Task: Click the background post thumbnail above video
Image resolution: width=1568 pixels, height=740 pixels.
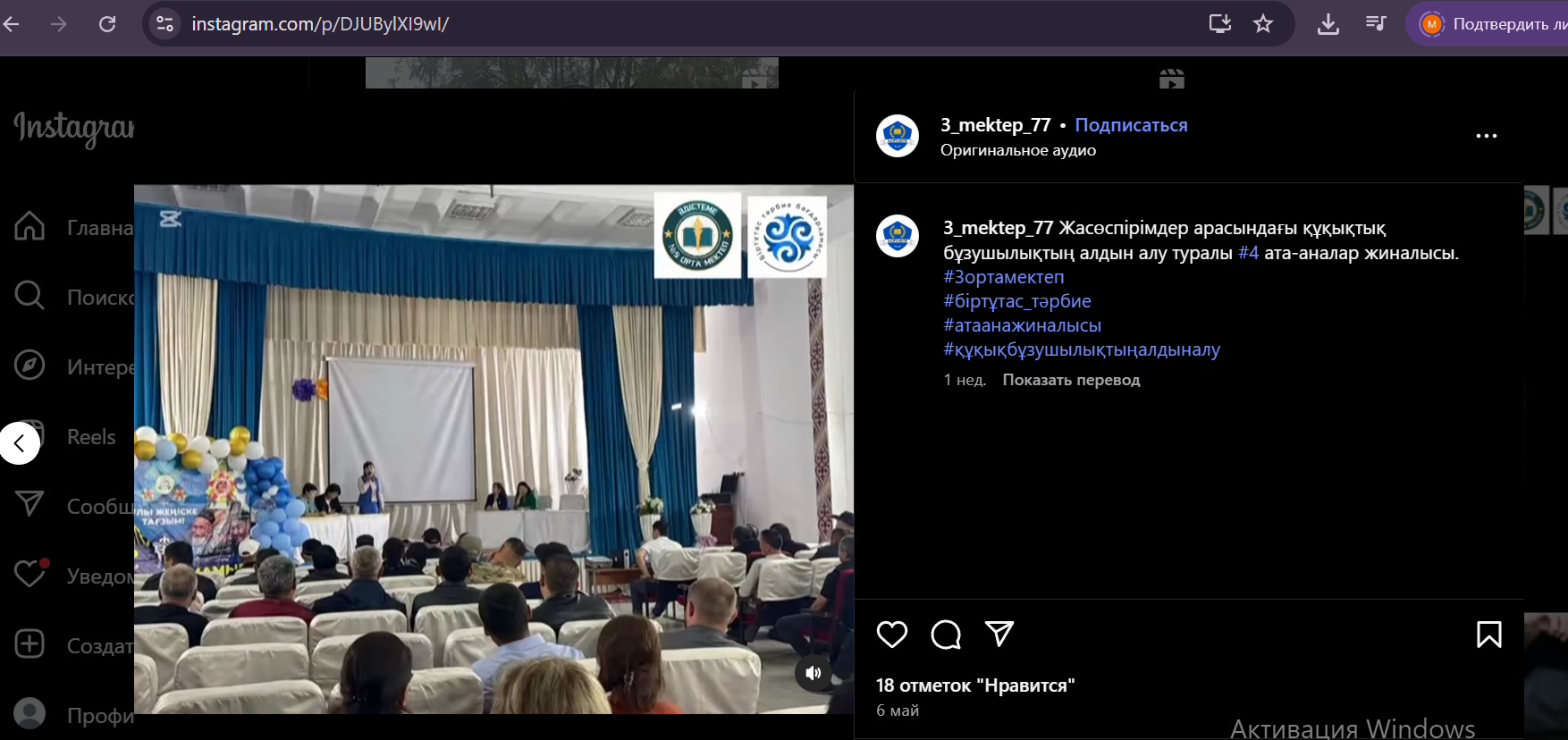Action: tap(572, 73)
